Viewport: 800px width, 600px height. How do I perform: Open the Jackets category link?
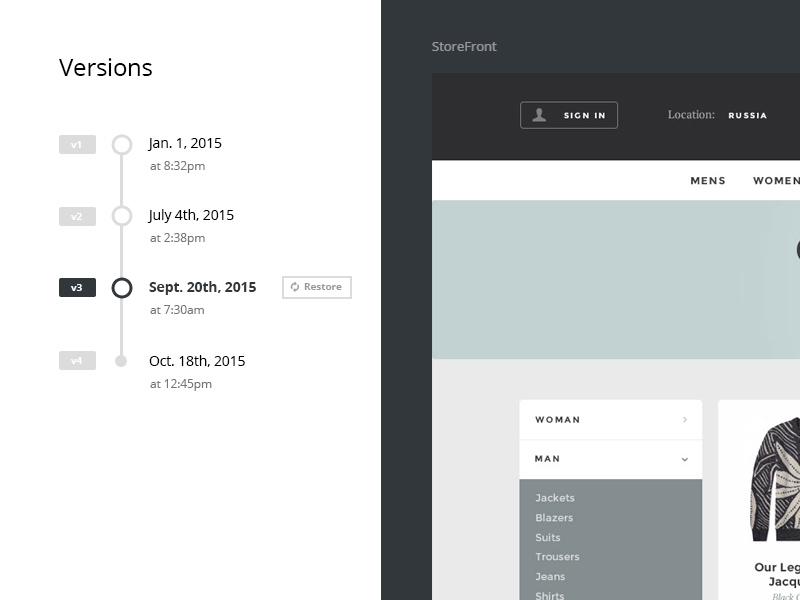point(555,498)
